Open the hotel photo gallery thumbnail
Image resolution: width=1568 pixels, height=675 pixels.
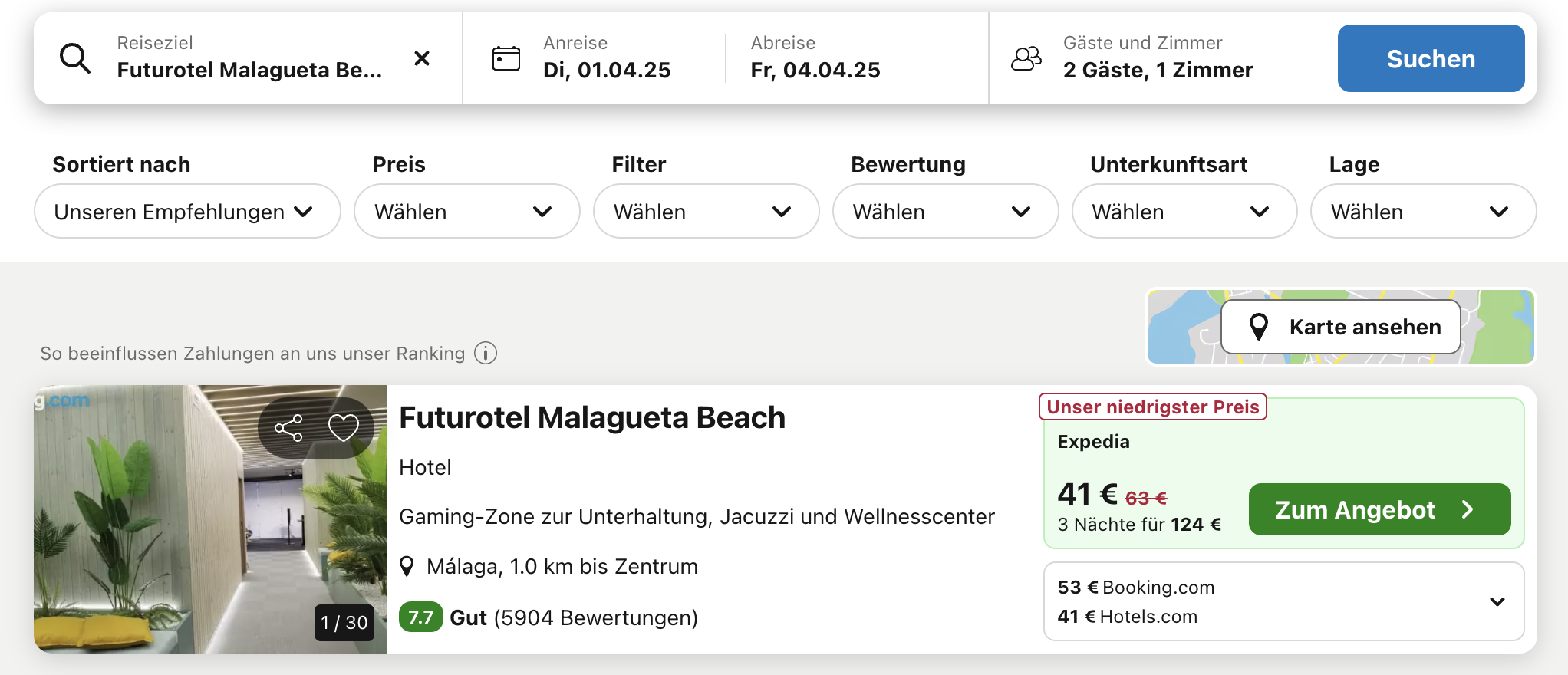coord(210,519)
